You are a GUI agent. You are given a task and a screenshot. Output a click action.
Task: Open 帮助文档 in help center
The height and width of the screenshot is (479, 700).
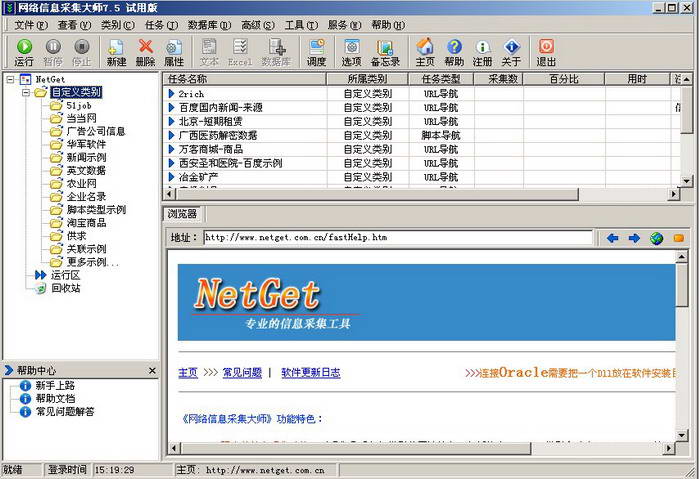click(48, 398)
